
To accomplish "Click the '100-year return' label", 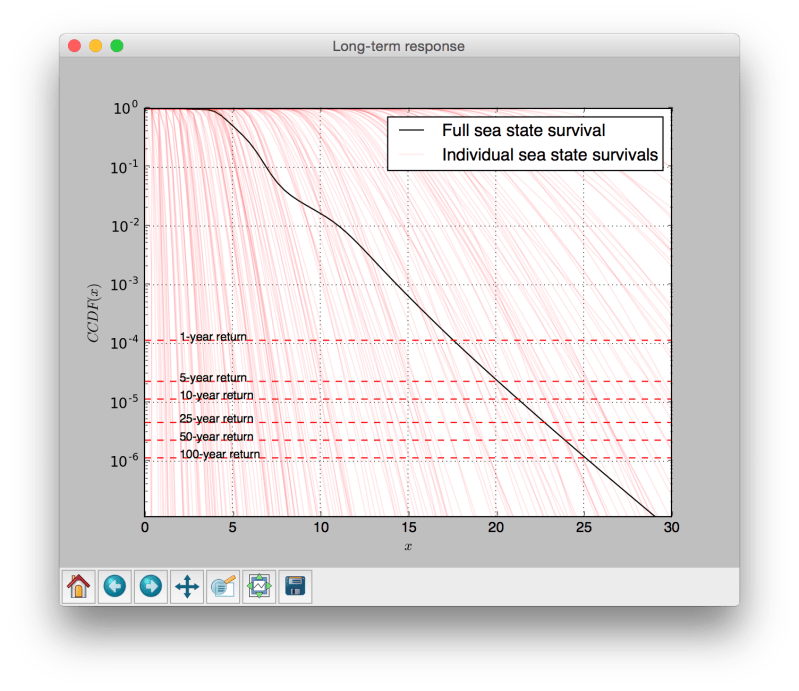I will tap(220, 454).
